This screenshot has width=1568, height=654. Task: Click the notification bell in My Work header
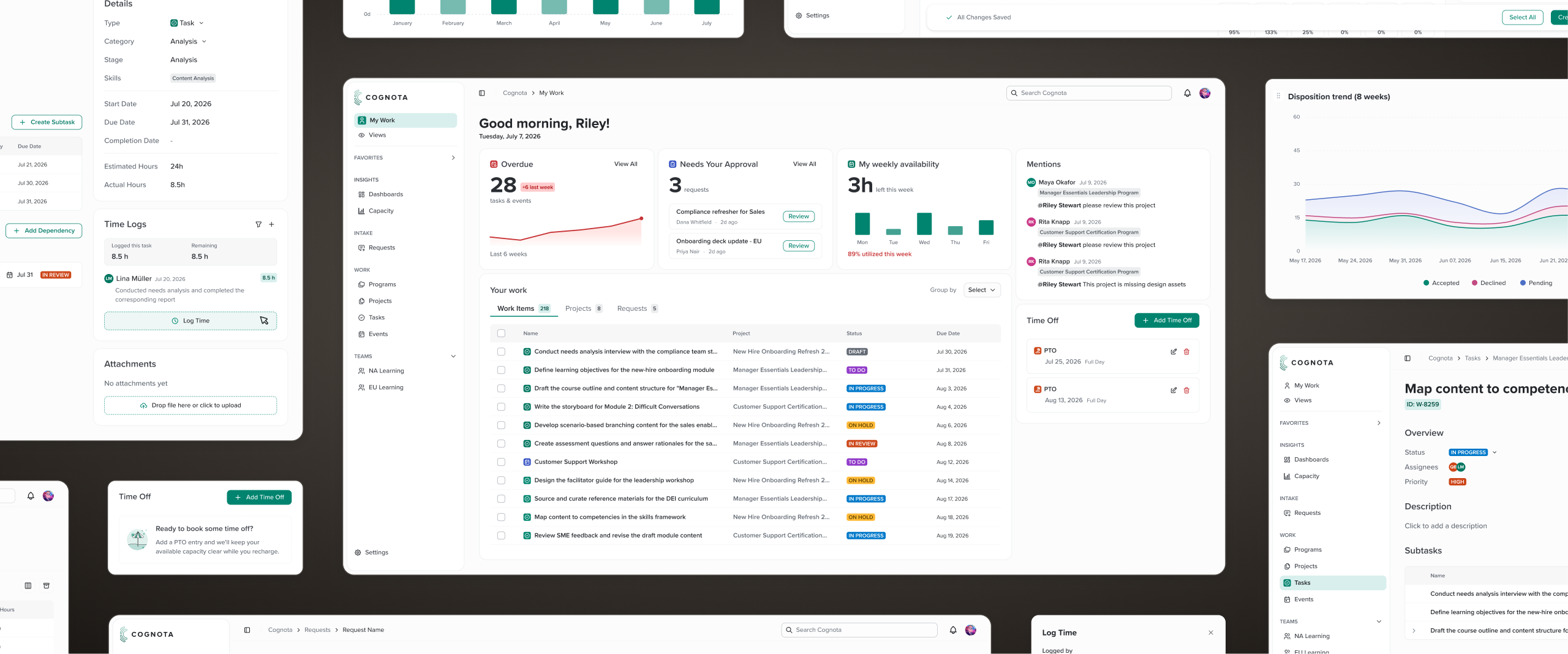tap(1187, 93)
